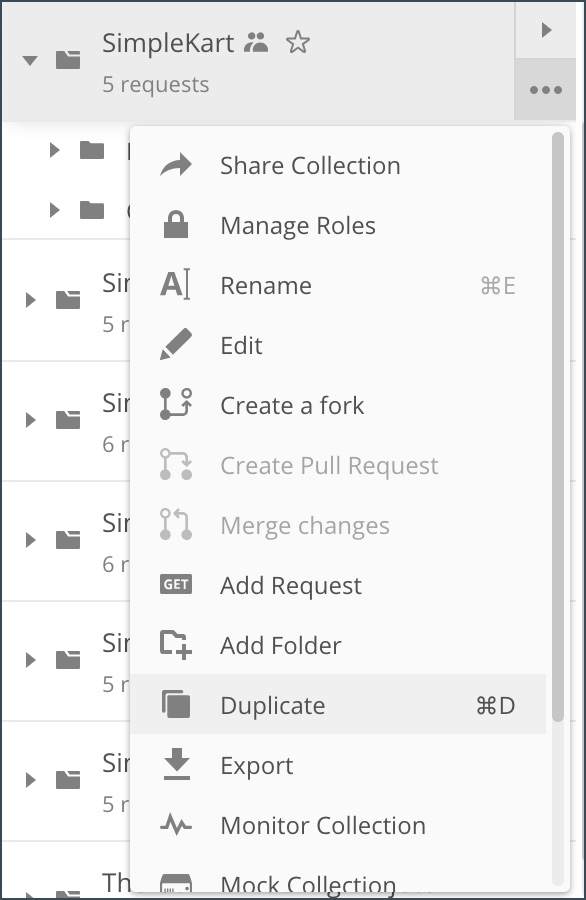Click the SimpleKart shared team icon
The image size is (586, 900).
[x=256, y=42]
